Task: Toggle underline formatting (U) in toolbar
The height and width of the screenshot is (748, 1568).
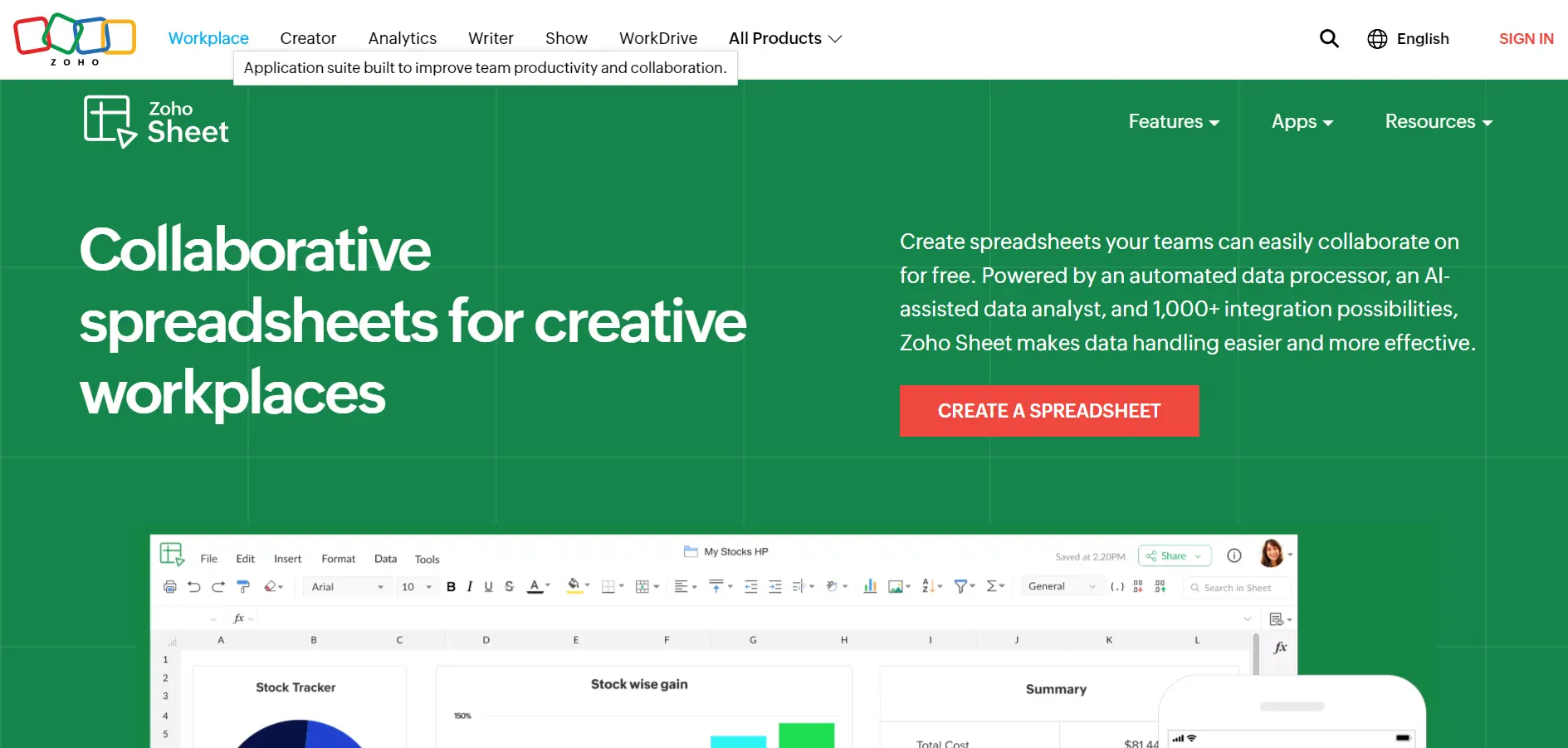Action: coord(488,587)
